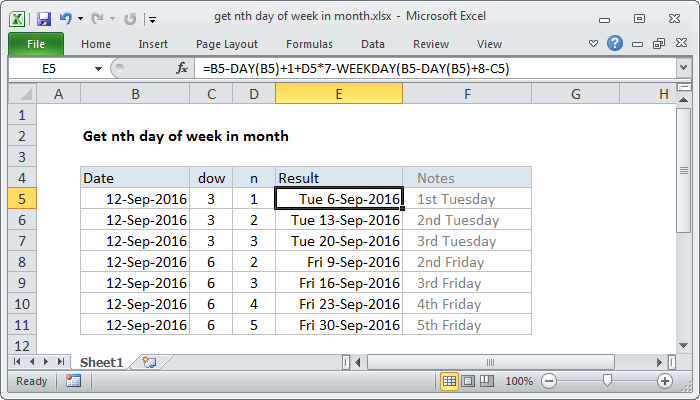The image size is (700, 400).
Task: Go to first sheet navigation arrow
Action: [17, 362]
